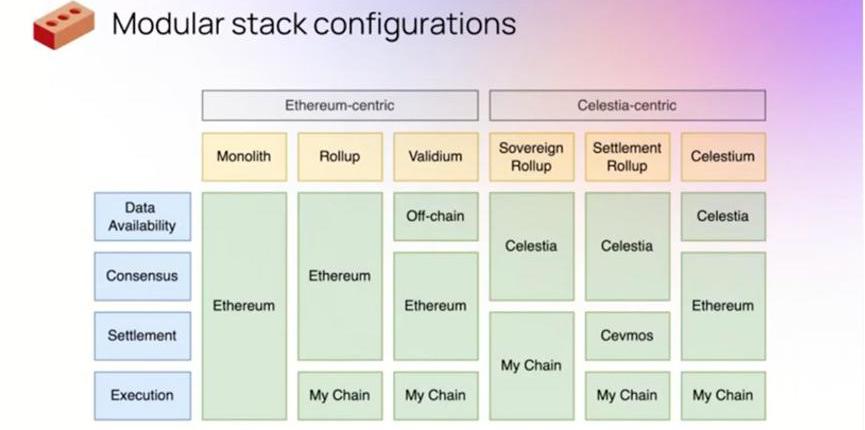Select the Settlement row label
This screenshot has height=430, width=865.
[x=142, y=336]
